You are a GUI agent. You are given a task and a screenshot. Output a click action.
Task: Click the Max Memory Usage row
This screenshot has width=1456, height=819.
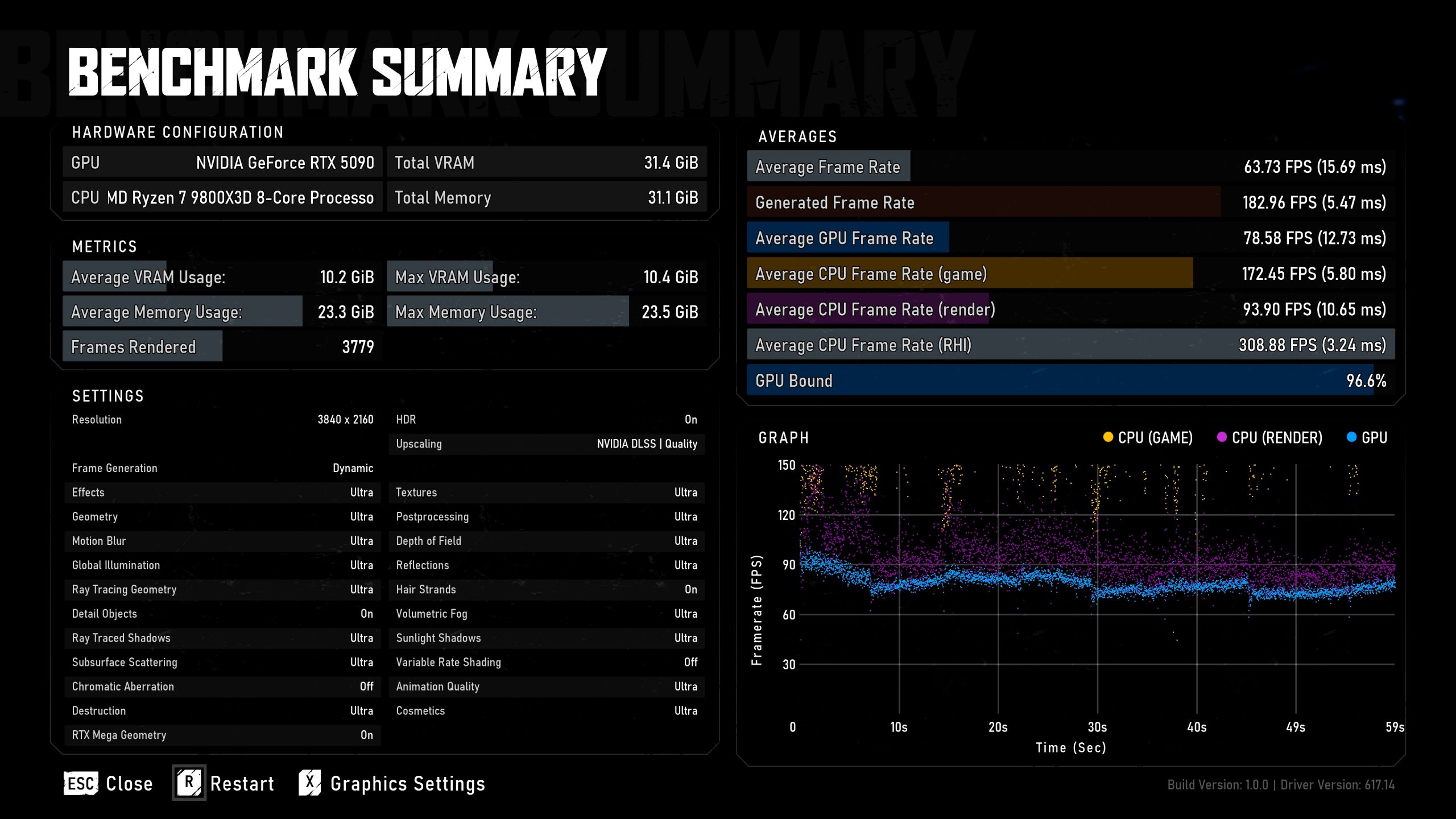coord(547,312)
